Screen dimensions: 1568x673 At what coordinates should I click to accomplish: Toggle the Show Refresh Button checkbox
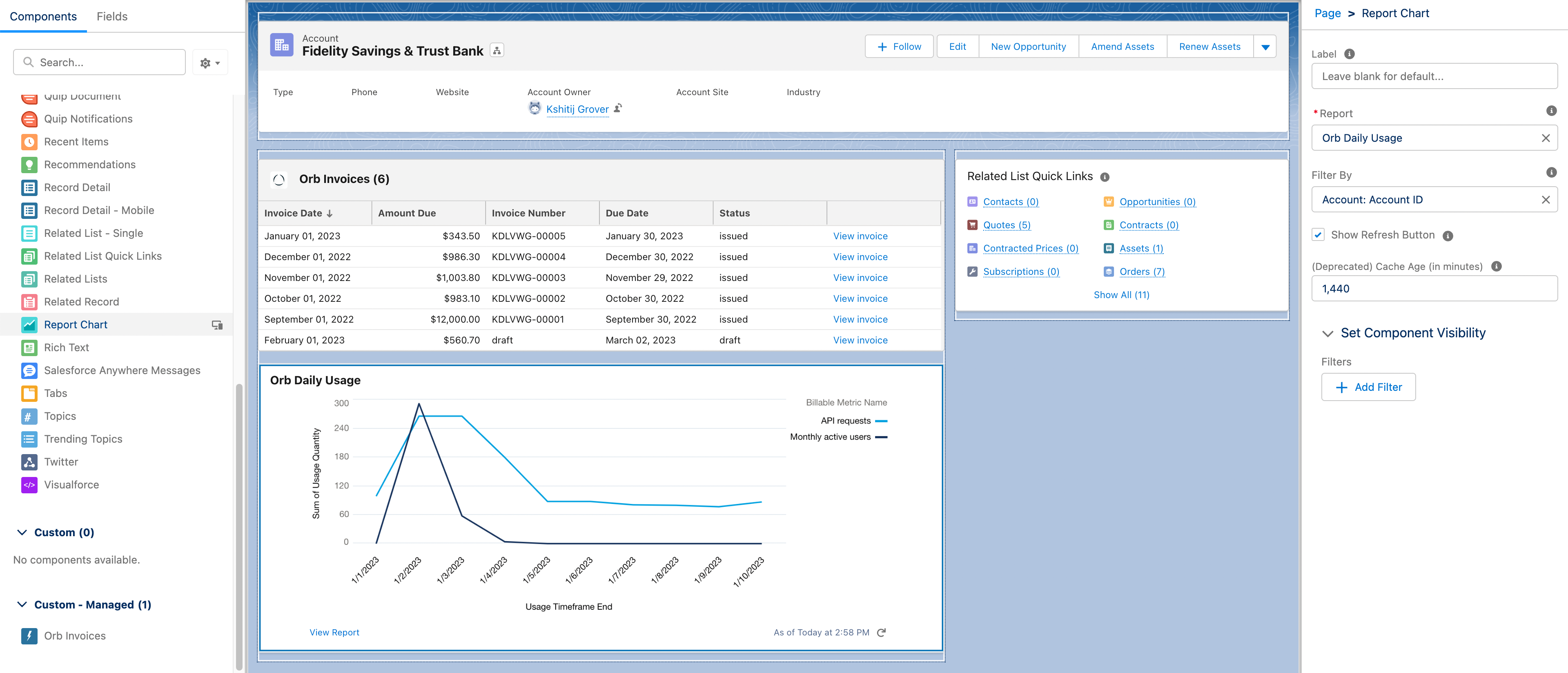(x=1318, y=235)
